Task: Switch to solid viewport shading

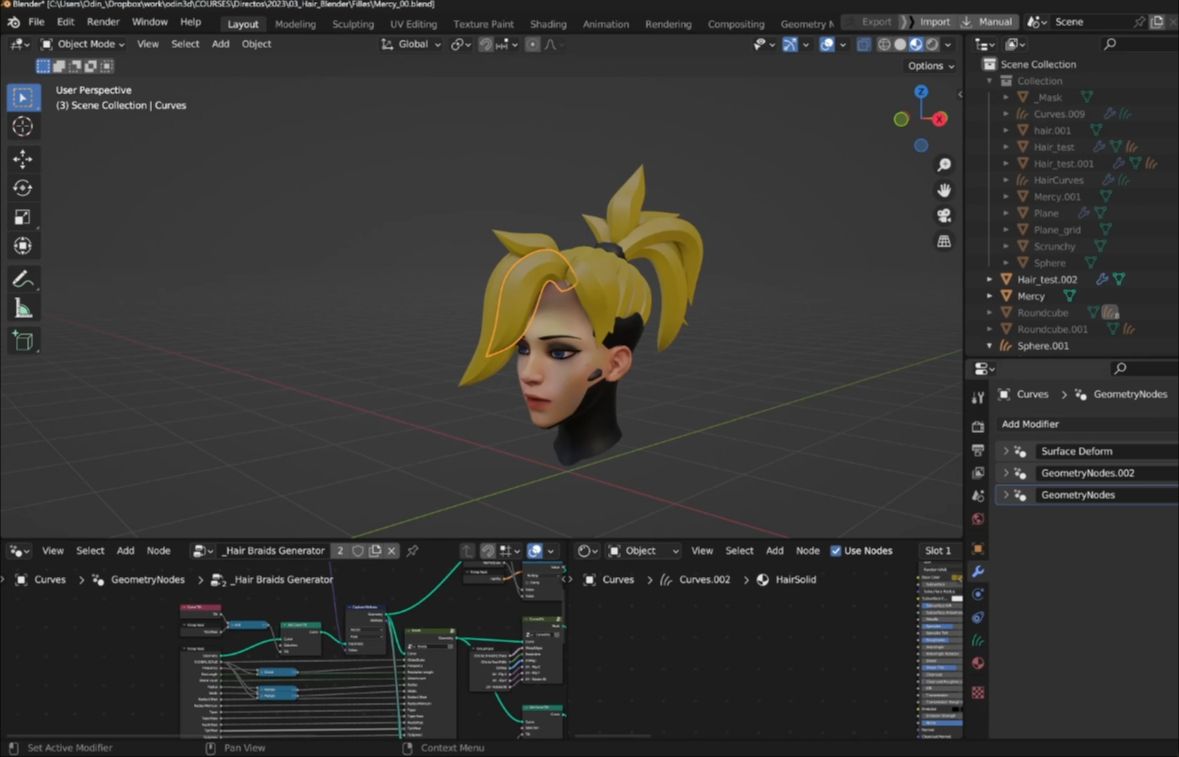Action: click(x=900, y=44)
